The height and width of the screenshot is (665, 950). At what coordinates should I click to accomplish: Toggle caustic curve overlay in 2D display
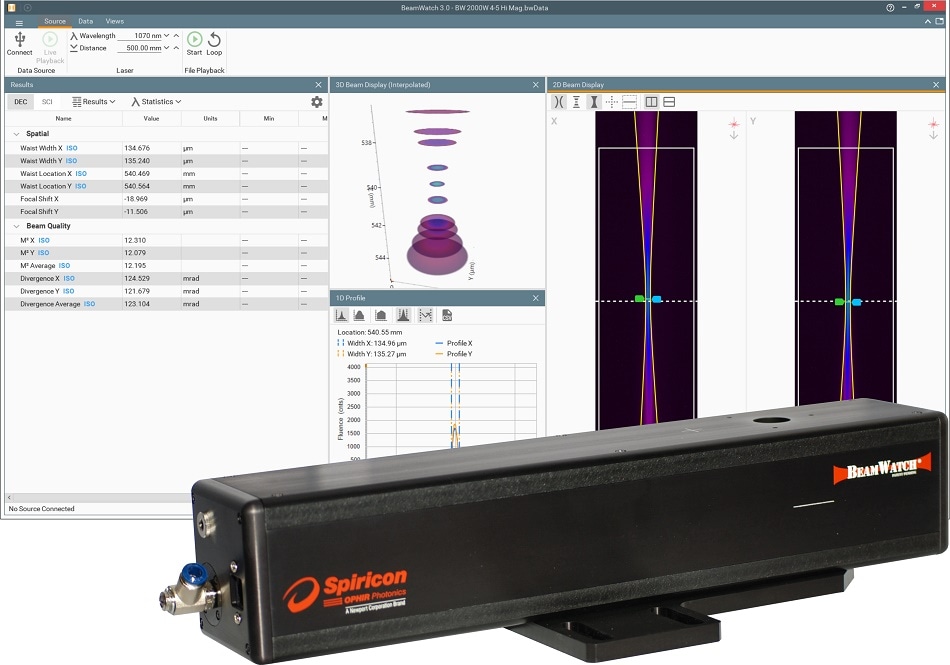[x=559, y=102]
